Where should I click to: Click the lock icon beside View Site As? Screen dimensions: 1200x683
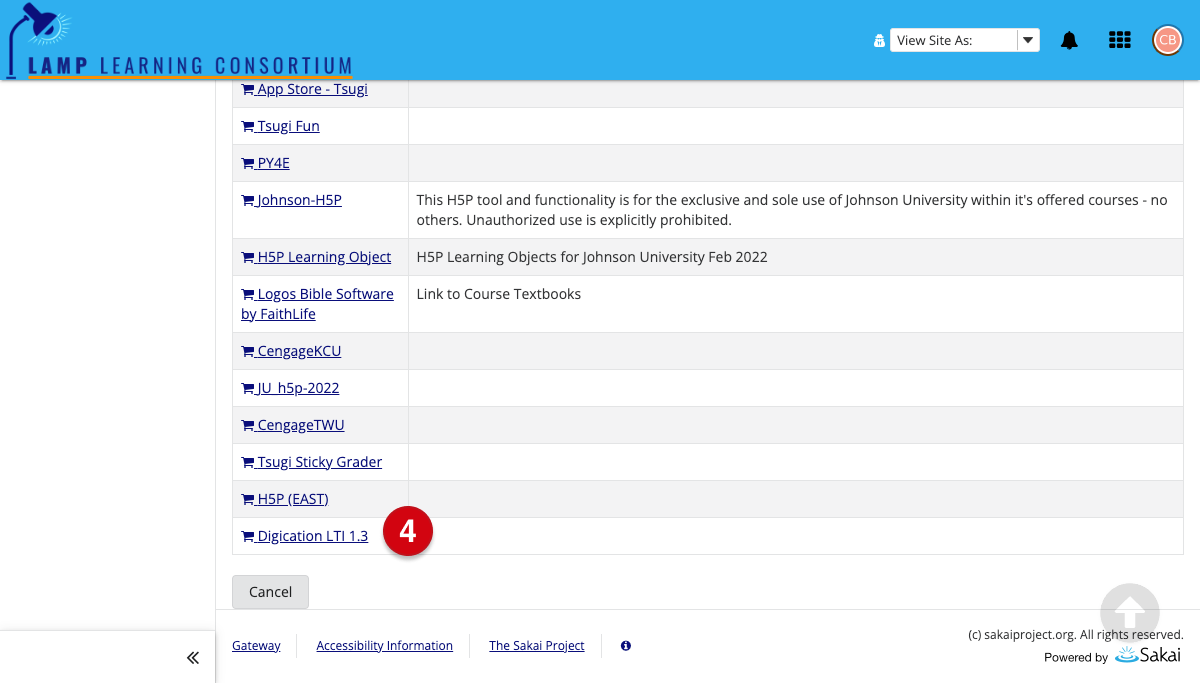[878, 41]
